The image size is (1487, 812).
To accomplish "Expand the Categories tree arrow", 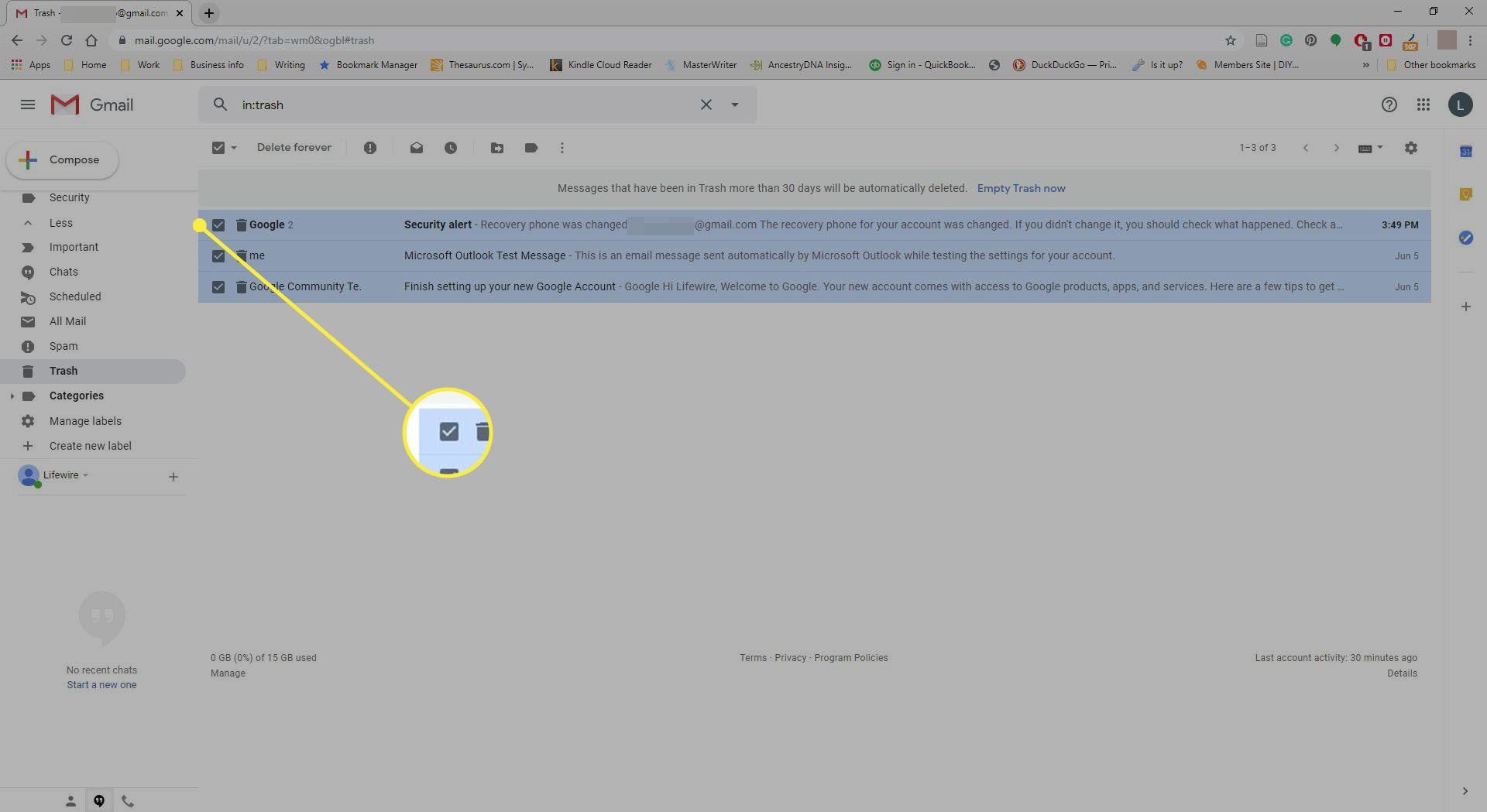I will click(12, 396).
